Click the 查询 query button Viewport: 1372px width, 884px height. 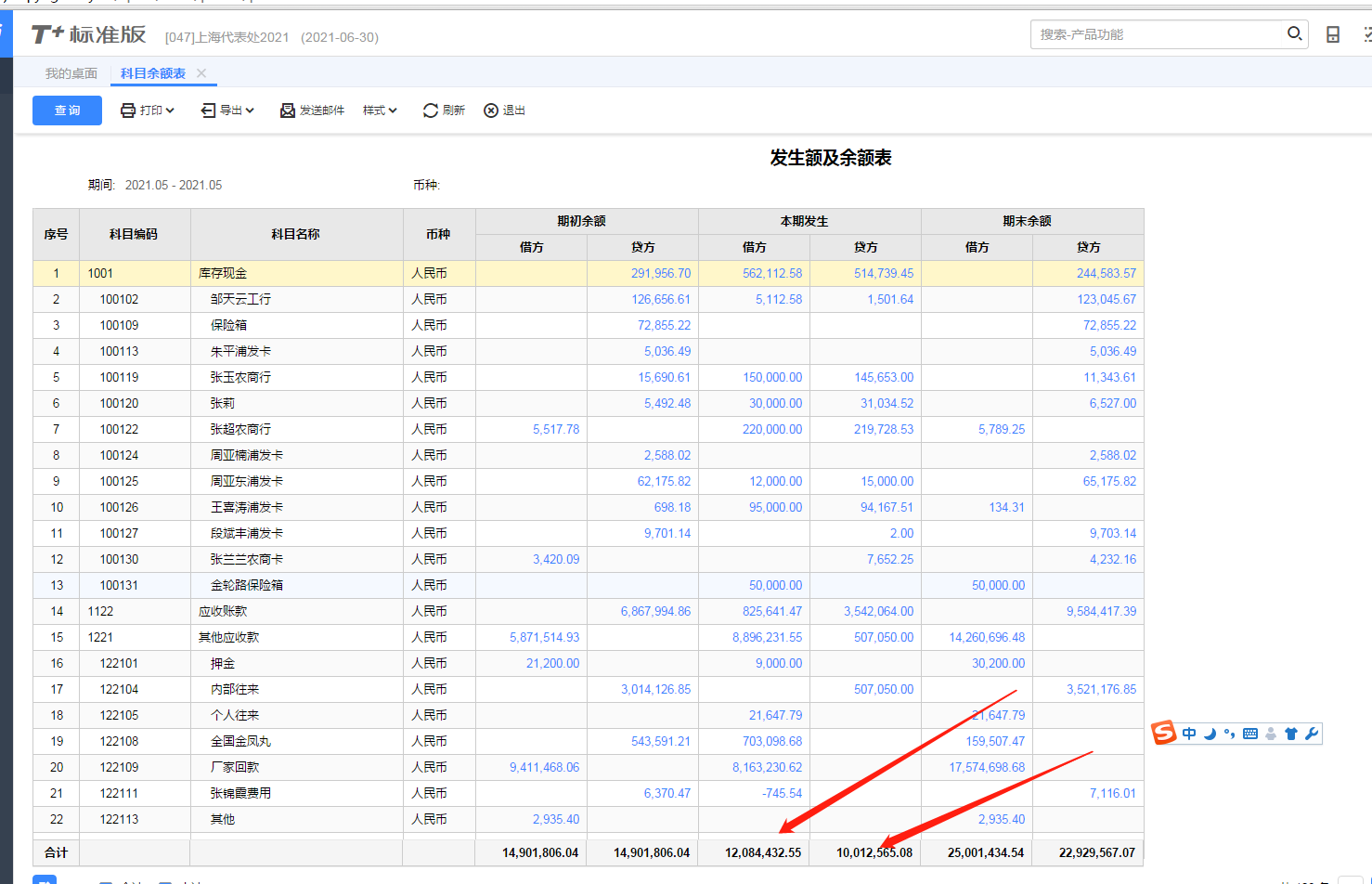(x=67, y=110)
